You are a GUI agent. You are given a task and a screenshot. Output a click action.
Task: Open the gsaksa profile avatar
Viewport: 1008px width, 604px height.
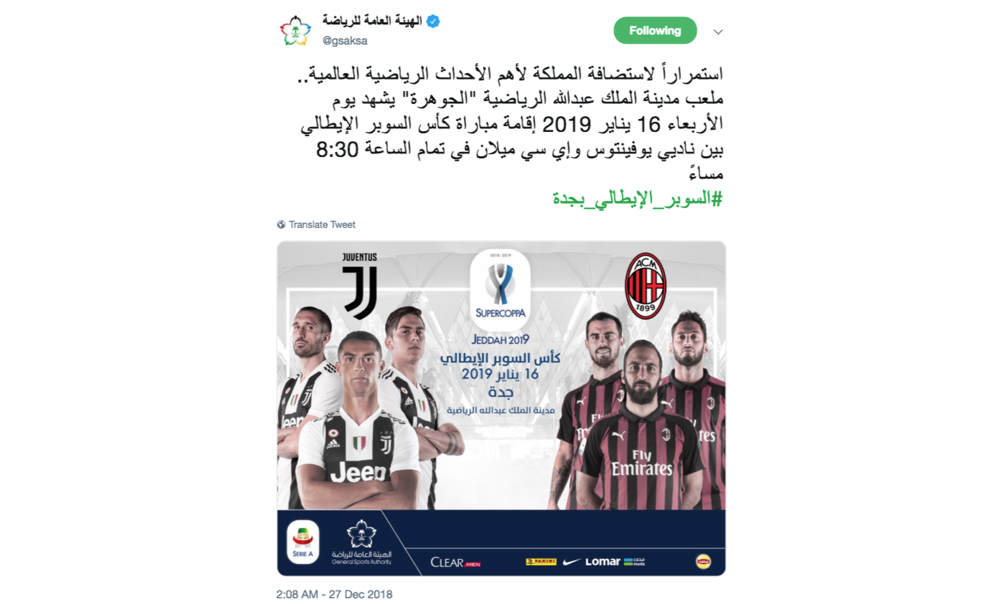[296, 31]
